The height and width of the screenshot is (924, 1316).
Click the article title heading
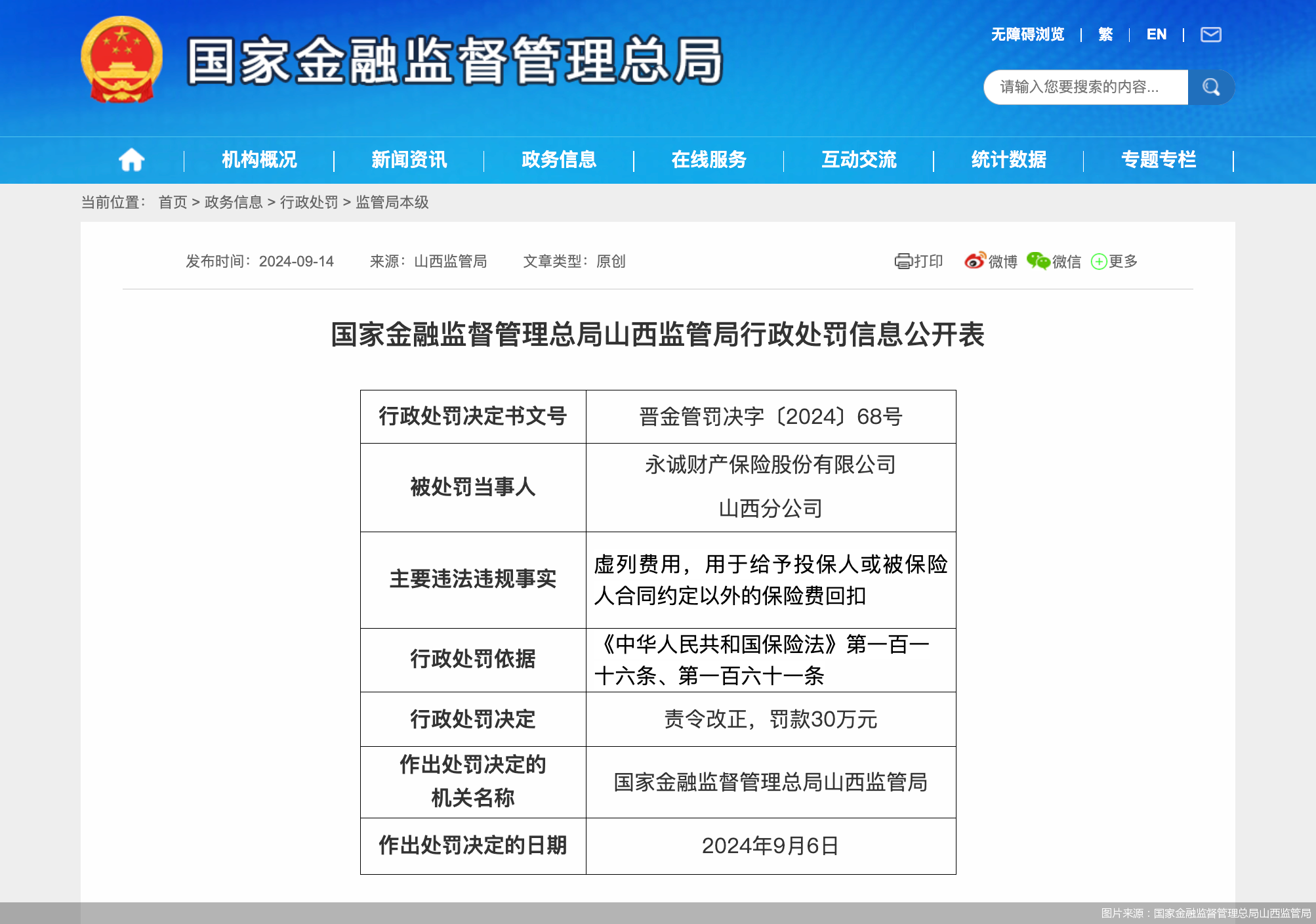[657, 334]
